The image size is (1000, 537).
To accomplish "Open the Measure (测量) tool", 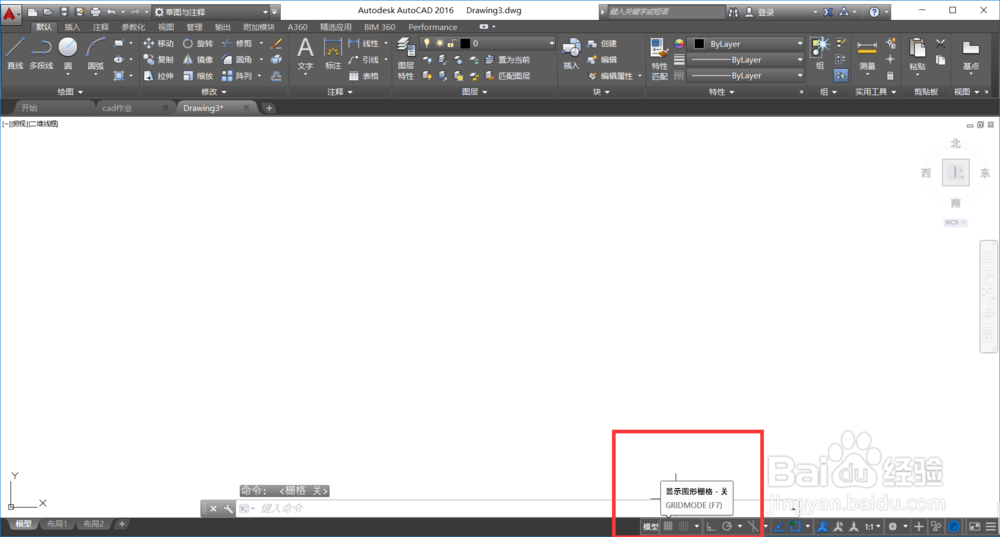I will [867, 54].
